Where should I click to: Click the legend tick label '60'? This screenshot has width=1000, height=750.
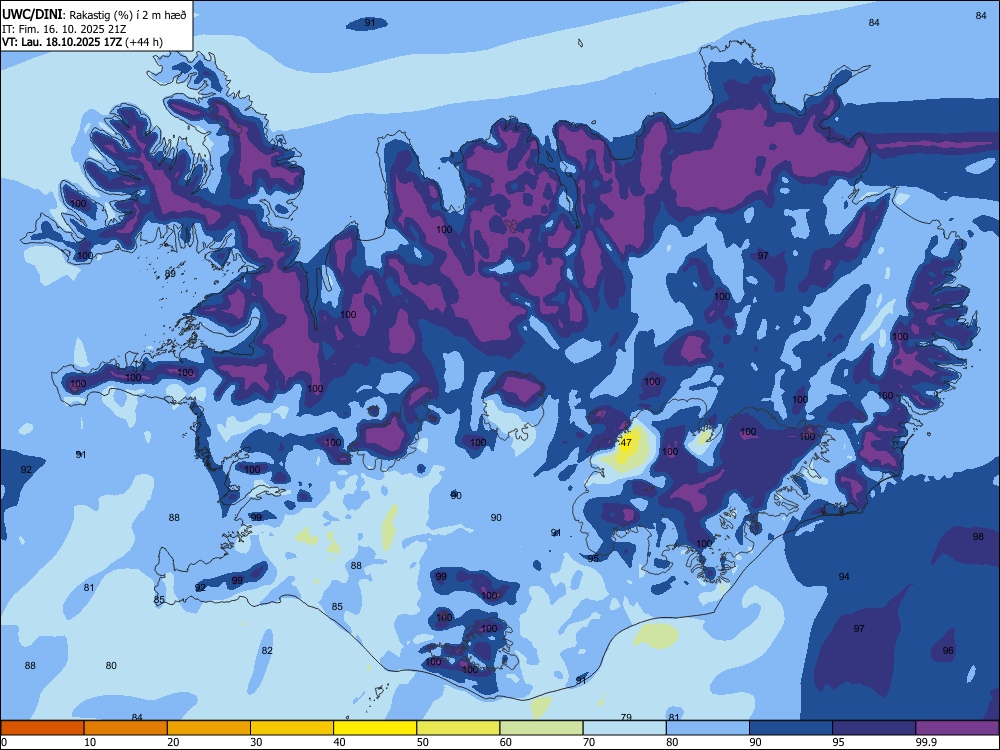tap(506, 742)
